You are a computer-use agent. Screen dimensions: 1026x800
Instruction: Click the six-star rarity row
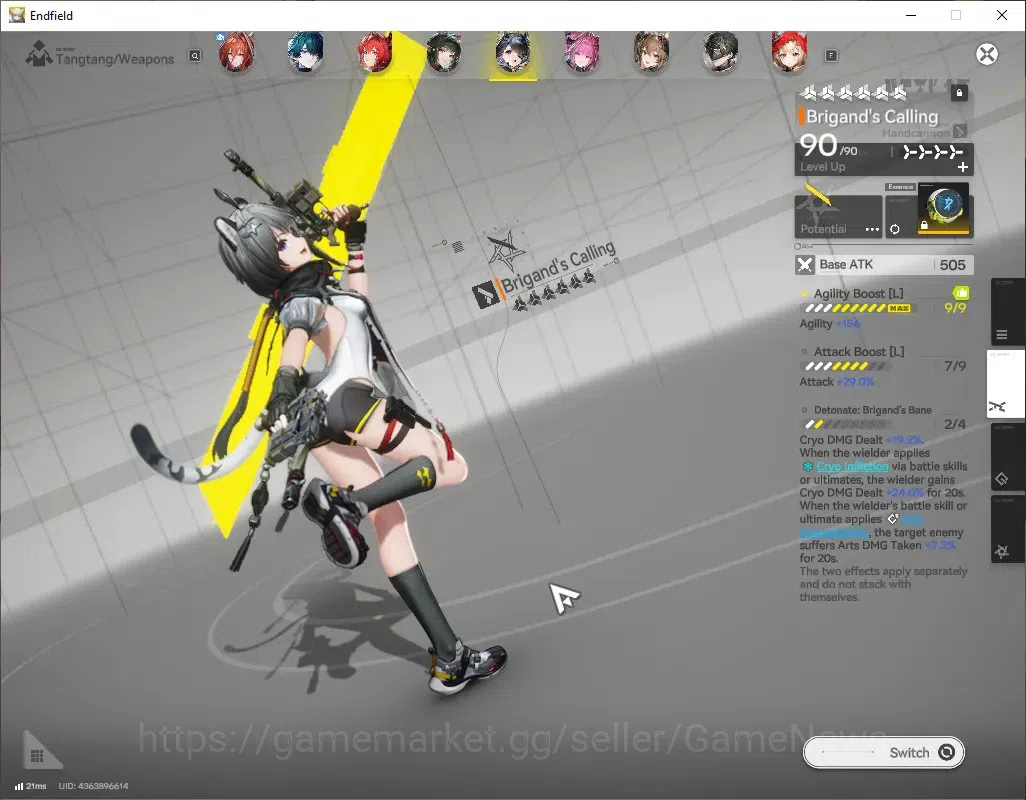click(854, 94)
